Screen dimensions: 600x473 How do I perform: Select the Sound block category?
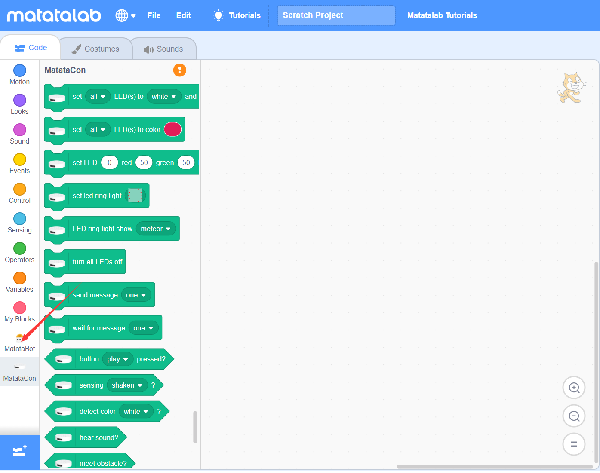point(20,134)
